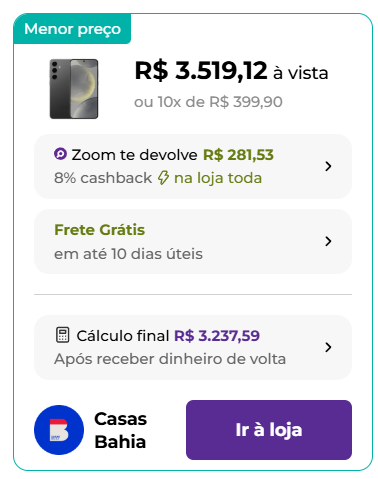Screen dimensions: 378x479
Task: Click em até 10 dias úteis text
Action: tap(128, 254)
